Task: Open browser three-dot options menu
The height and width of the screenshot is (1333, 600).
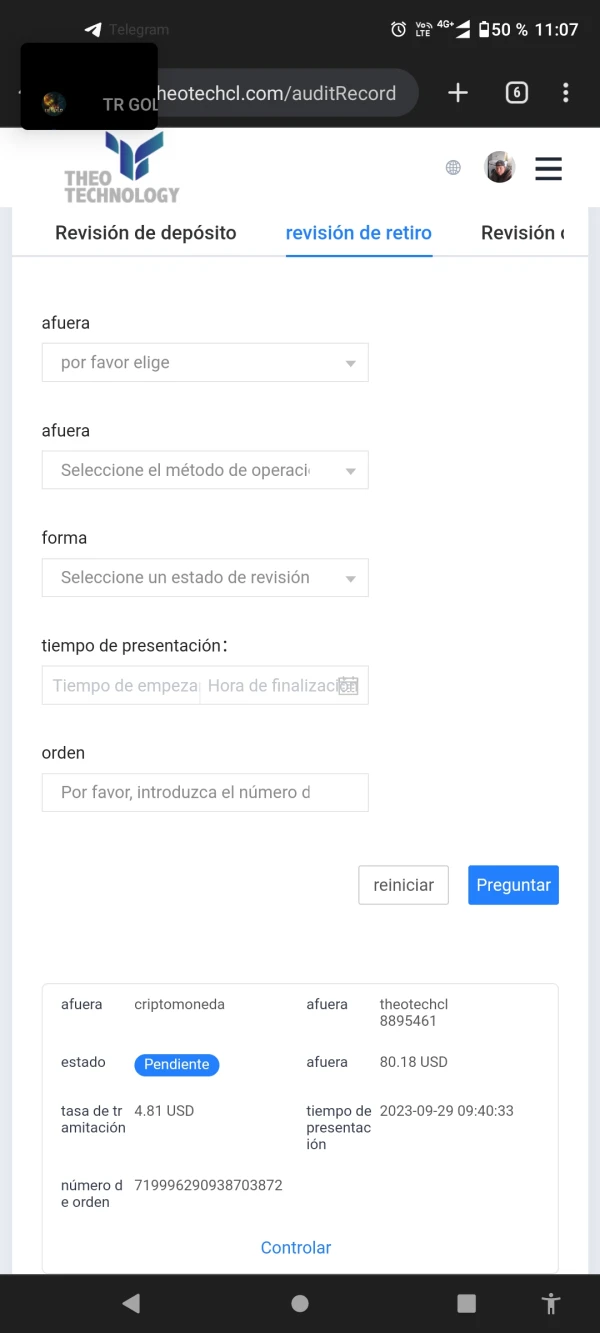Action: coord(565,93)
